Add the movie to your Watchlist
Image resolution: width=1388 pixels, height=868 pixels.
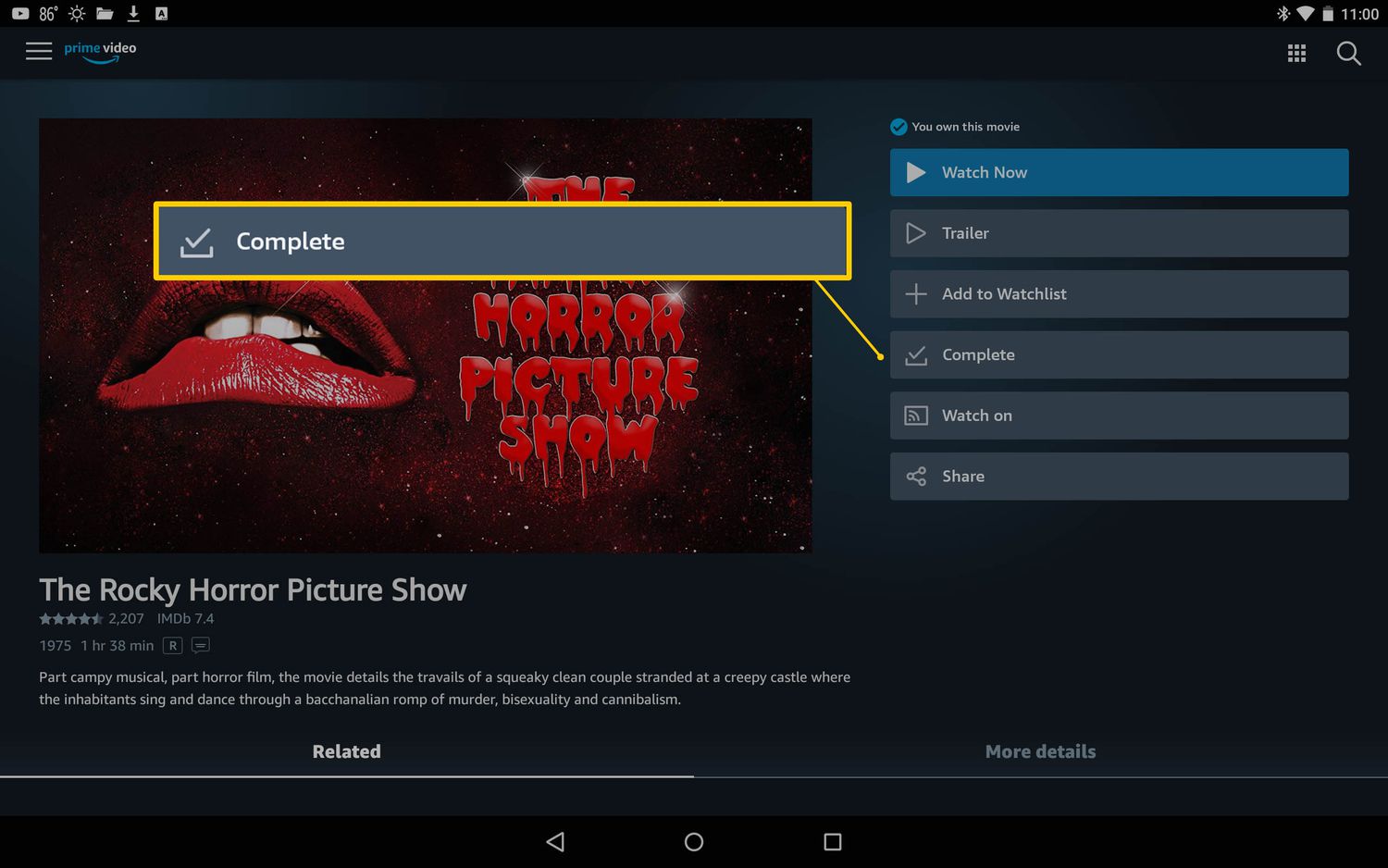[1118, 293]
